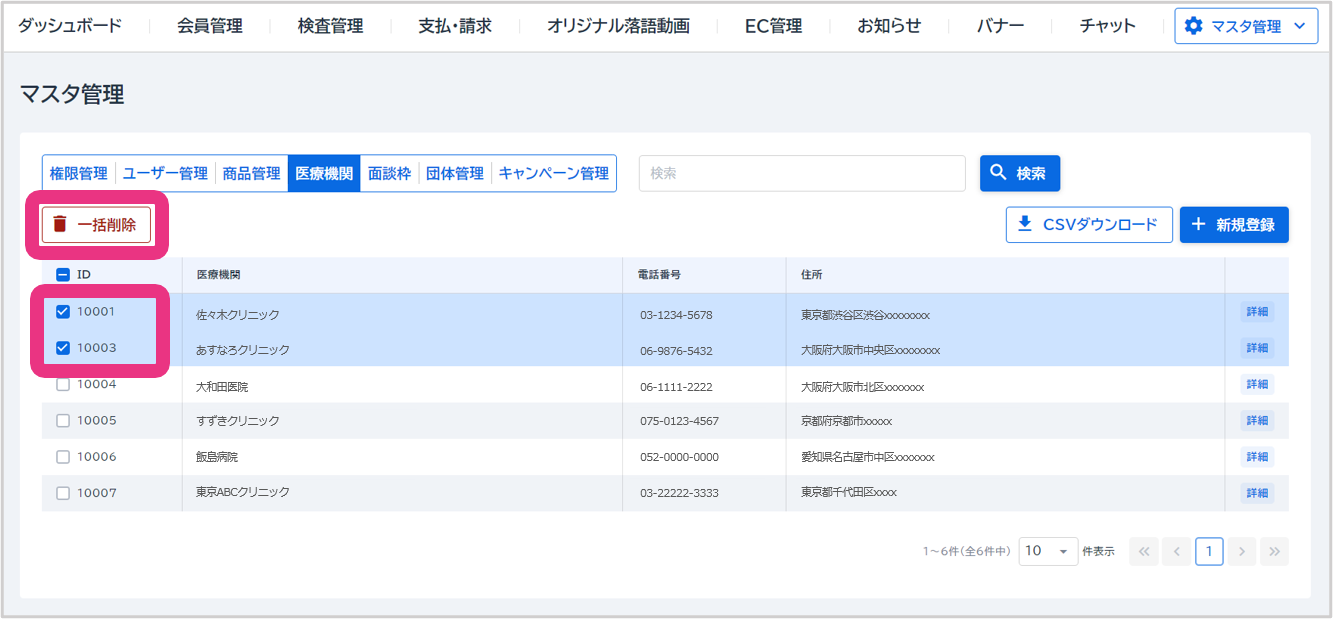This screenshot has width=1333, height=619.
Task: Click the download icon on CSVダウンロード
Action: [x=1024, y=224]
